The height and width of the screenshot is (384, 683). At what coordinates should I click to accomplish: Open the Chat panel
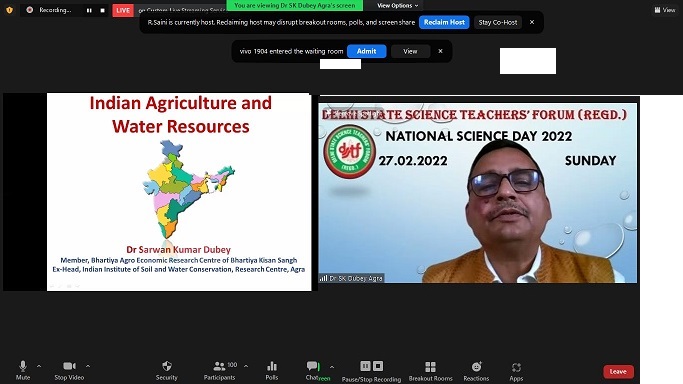coord(312,370)
